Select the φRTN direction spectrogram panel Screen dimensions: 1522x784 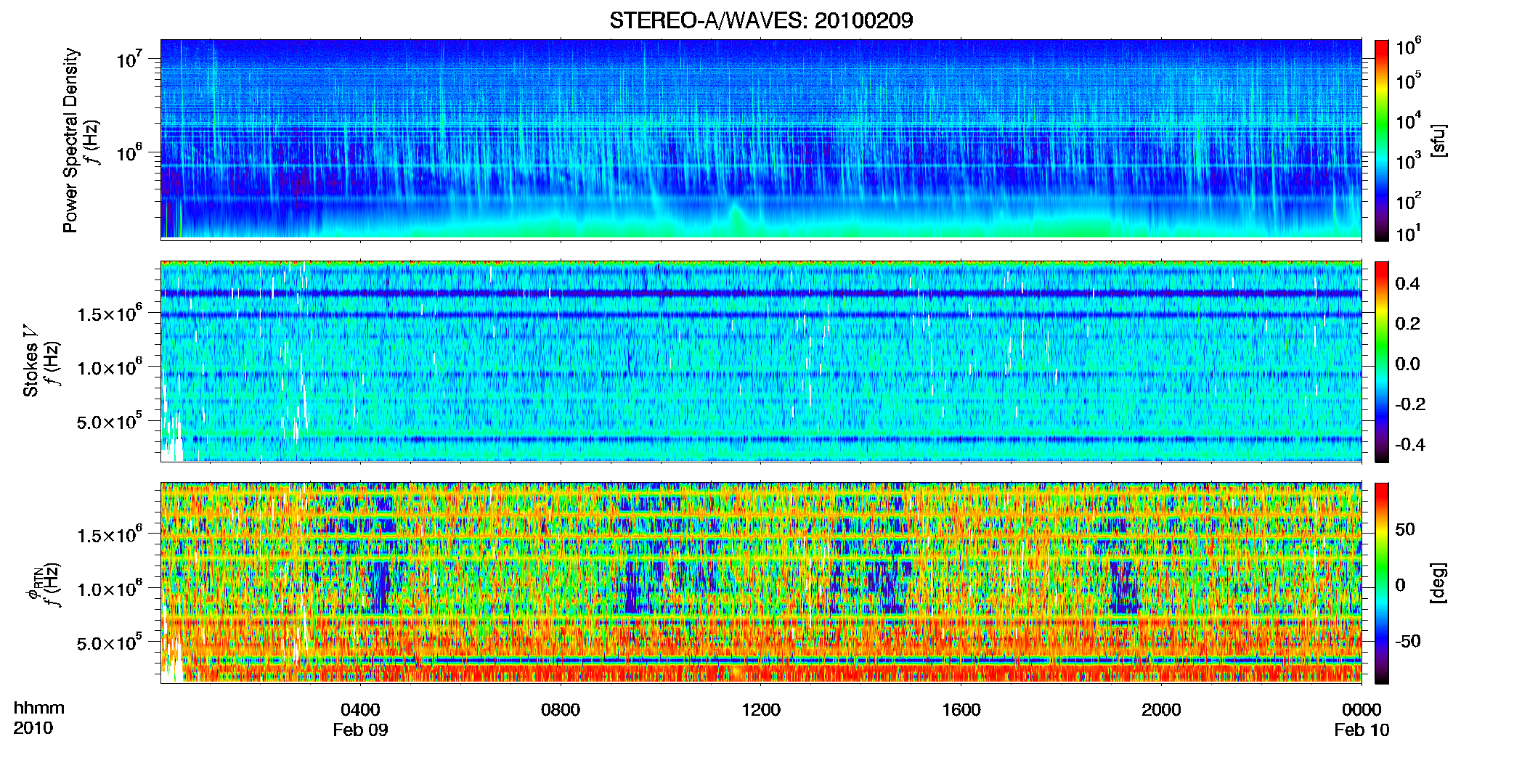pos(761,582)
